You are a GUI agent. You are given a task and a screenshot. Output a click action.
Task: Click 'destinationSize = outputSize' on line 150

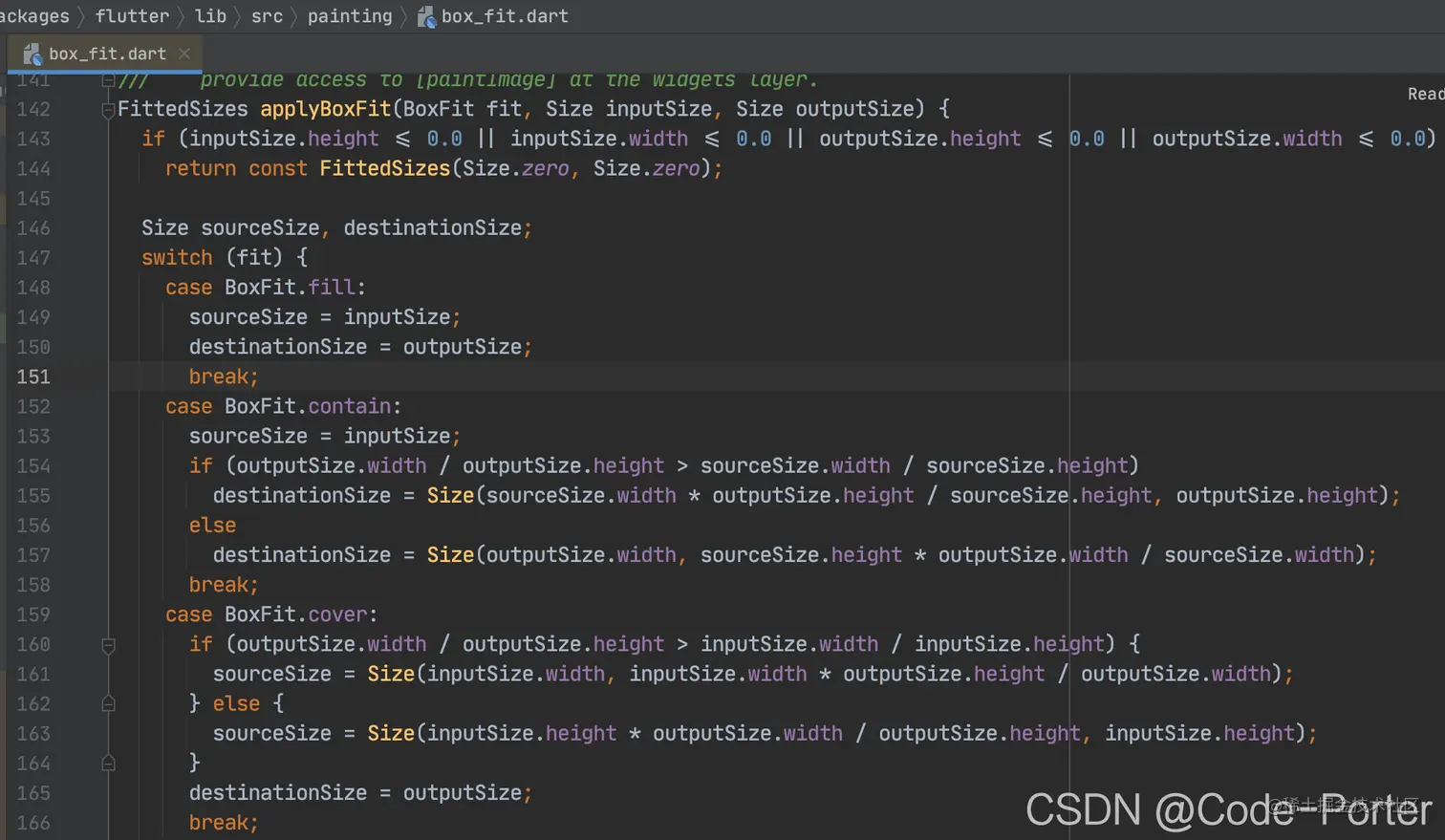point(355,347)
